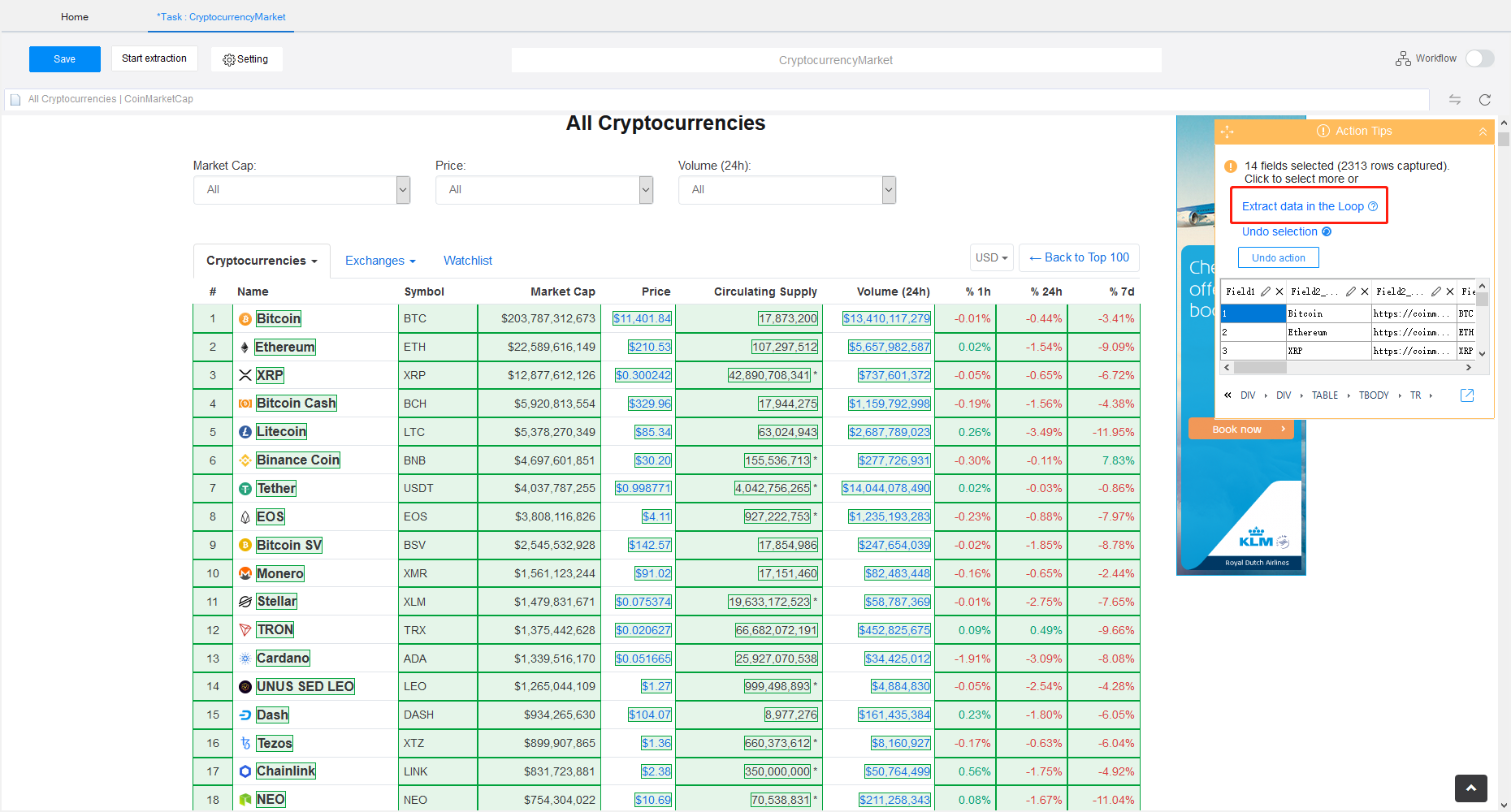Viewport: 1511px width, 812px height.
Task: Click the pencil icon for Field1 column
Action: [x=1266, y=292]
